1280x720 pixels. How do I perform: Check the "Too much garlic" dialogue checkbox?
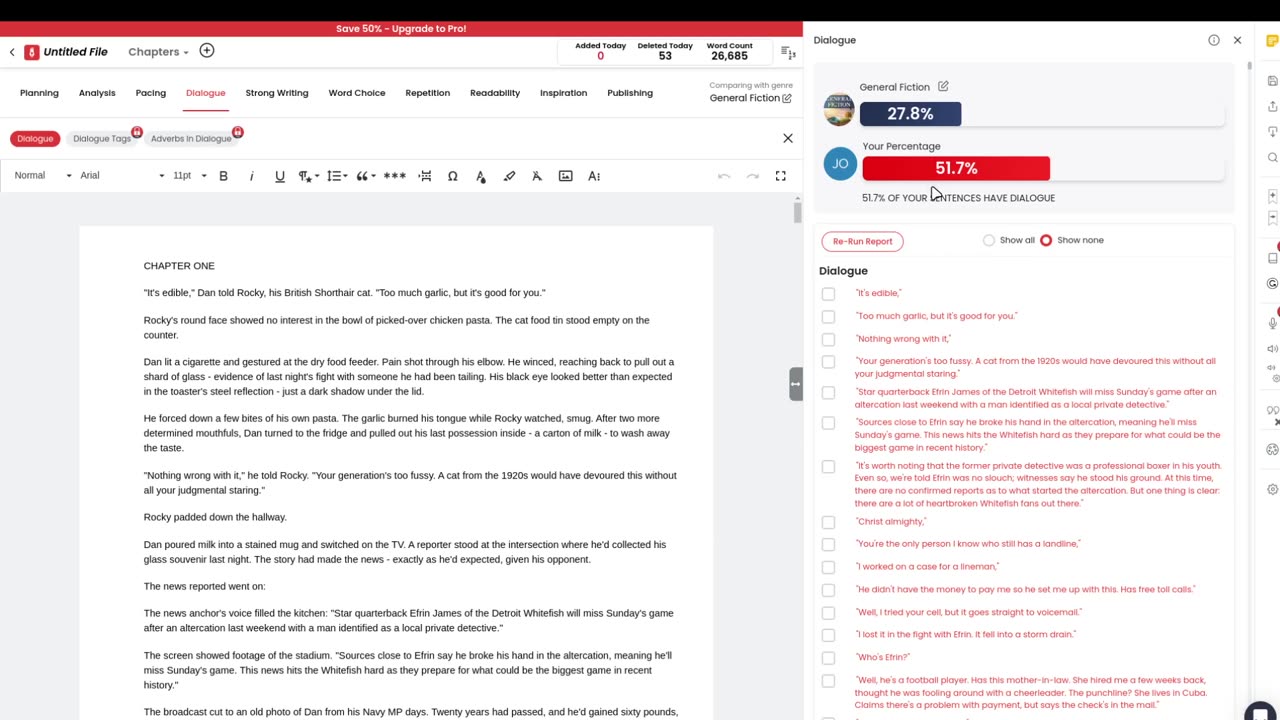[828, 317]
